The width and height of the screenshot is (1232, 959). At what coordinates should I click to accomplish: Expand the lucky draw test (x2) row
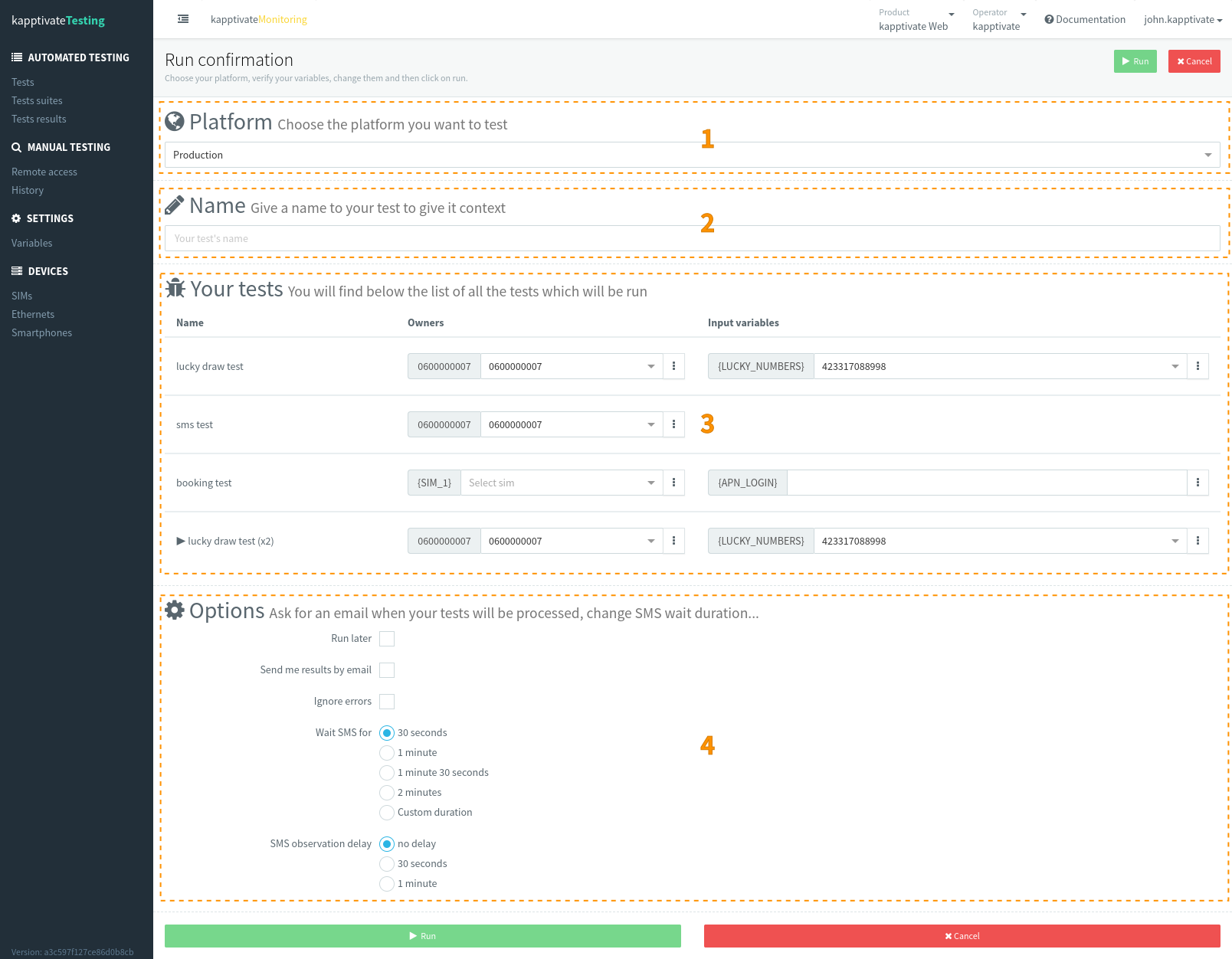(x=181, y=541)
